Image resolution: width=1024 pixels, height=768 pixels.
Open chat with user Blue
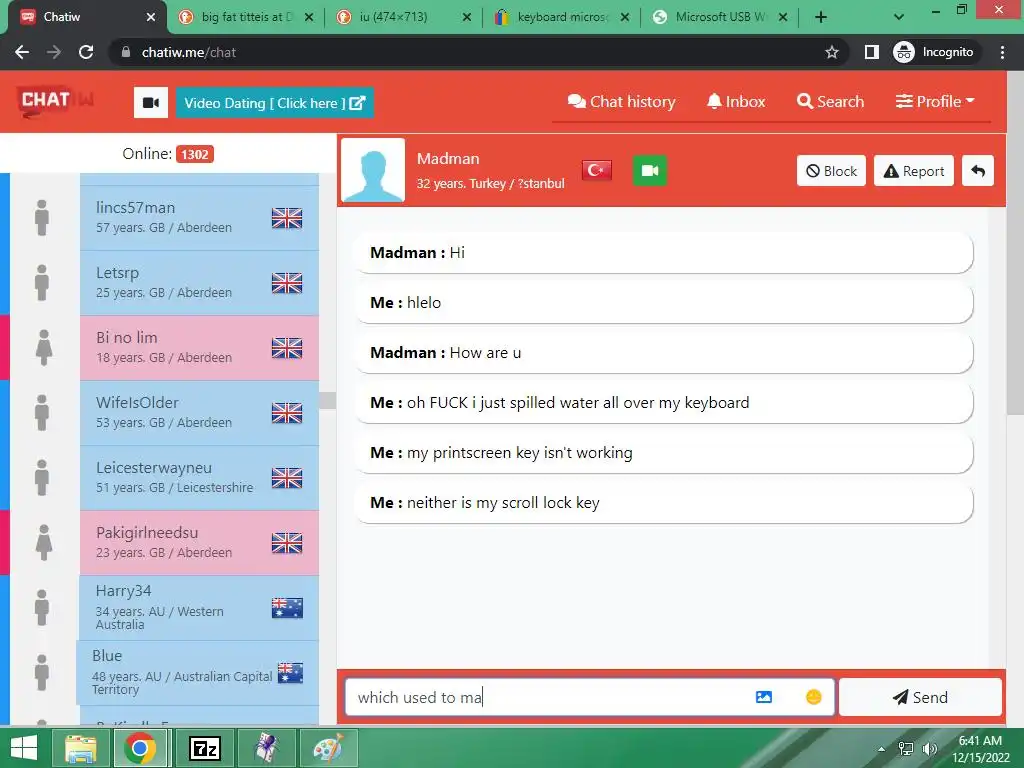point(198,673)
